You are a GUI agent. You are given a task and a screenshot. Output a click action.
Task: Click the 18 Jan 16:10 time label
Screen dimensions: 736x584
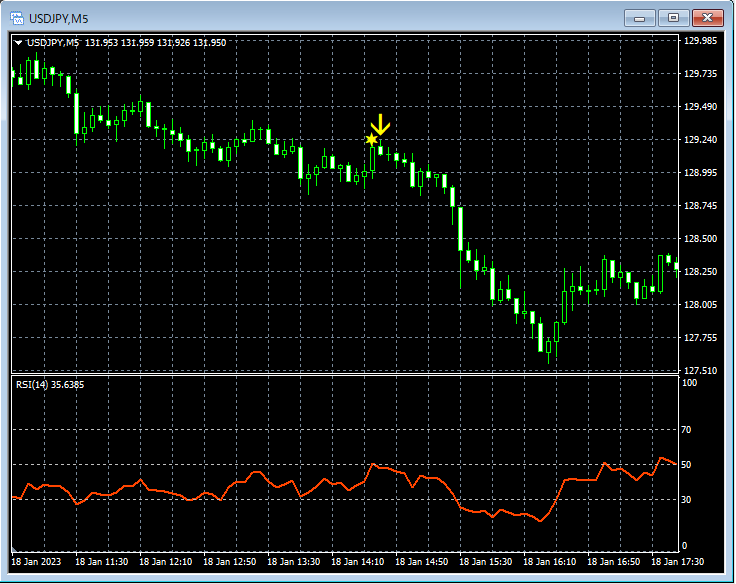[550, 562]
